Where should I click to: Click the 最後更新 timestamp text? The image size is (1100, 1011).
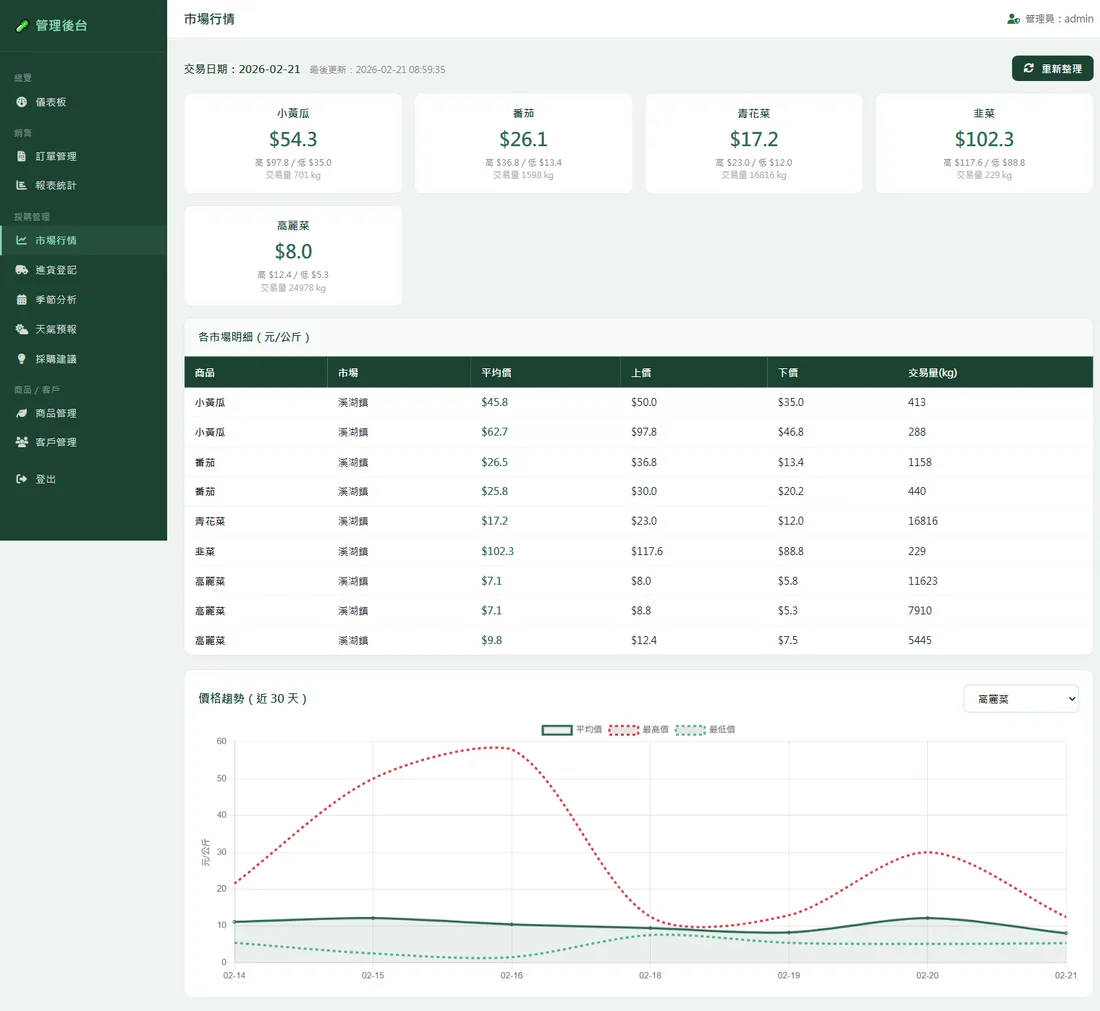(x=377, y=69)
